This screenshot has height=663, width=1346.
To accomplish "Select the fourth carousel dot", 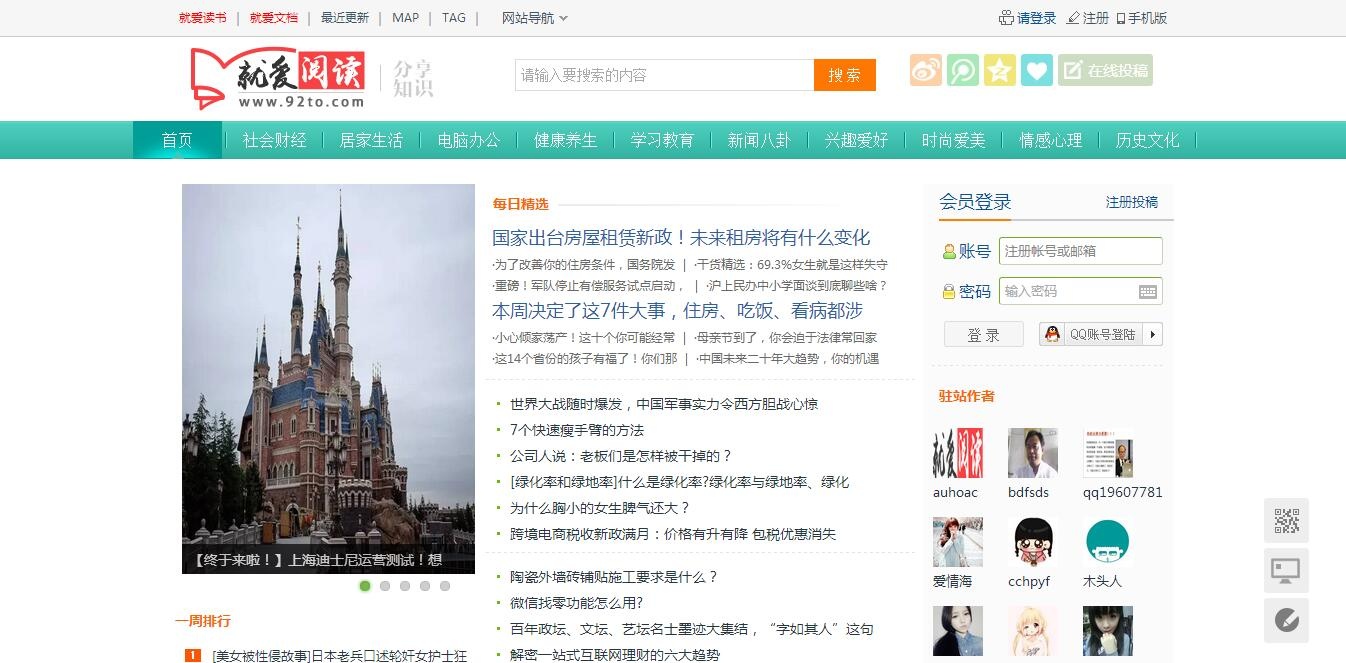I will click(x=425, y=586).
